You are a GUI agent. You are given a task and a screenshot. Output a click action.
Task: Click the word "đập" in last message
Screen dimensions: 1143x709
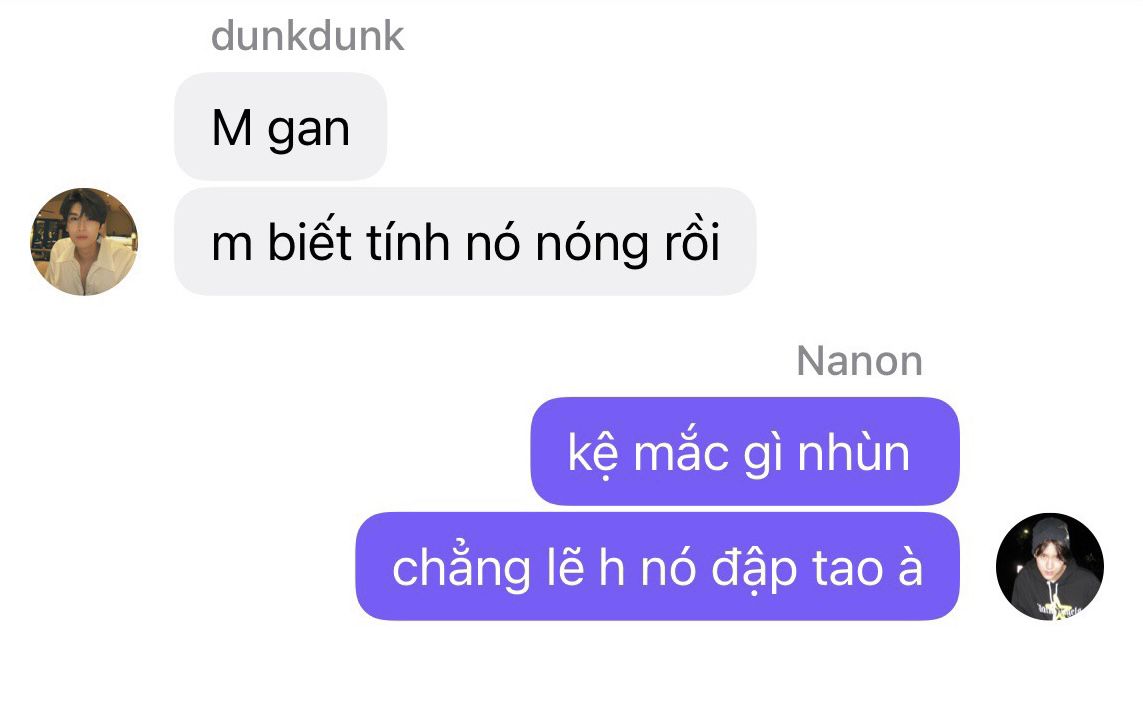pyautogui.click(x=754, y=569)
